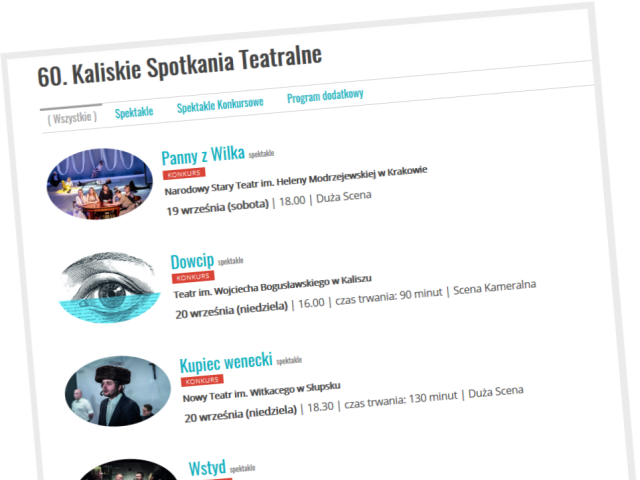Click the Wstyd thumbnail at the bottom

(129, 470)
